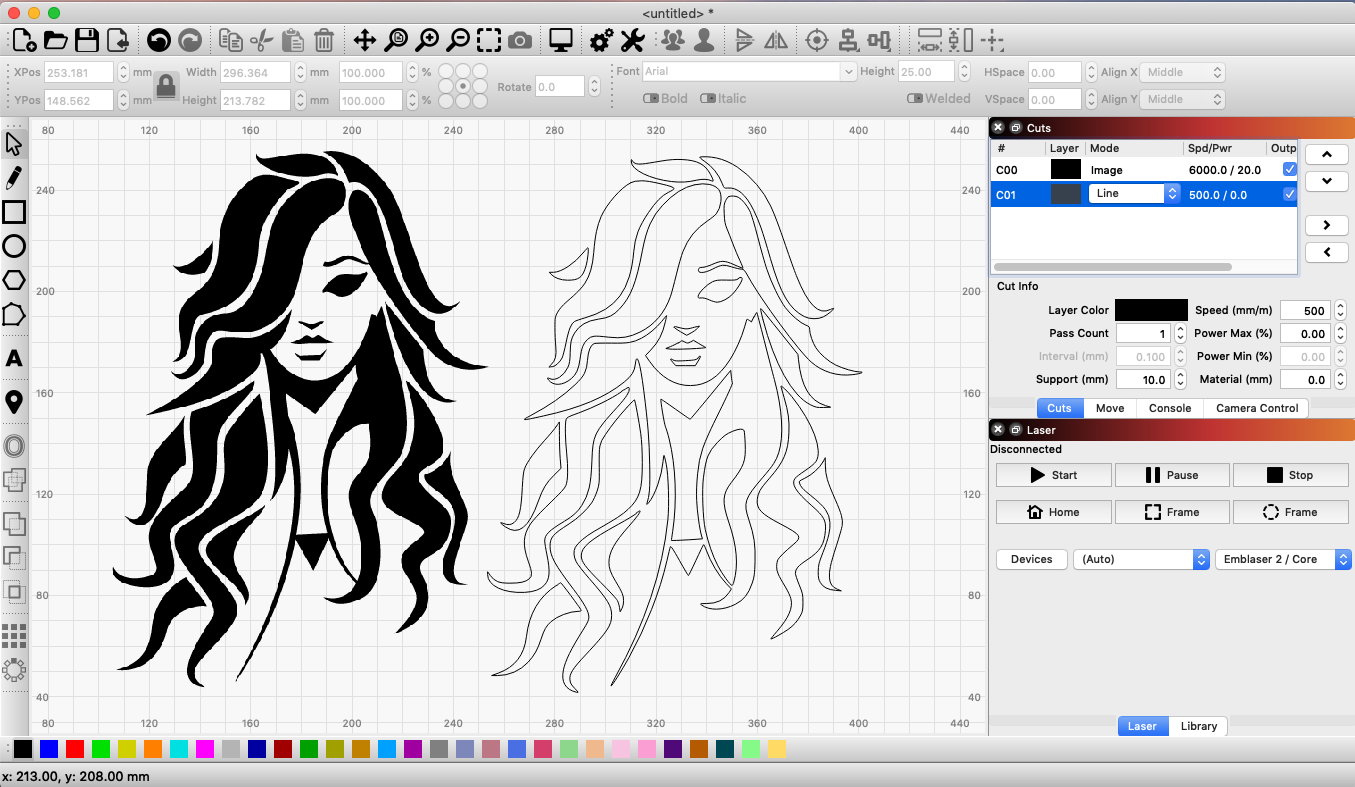The image size is (1355, 787).
Task: Choose the Text creation tool
Action: tap(14, 359)
